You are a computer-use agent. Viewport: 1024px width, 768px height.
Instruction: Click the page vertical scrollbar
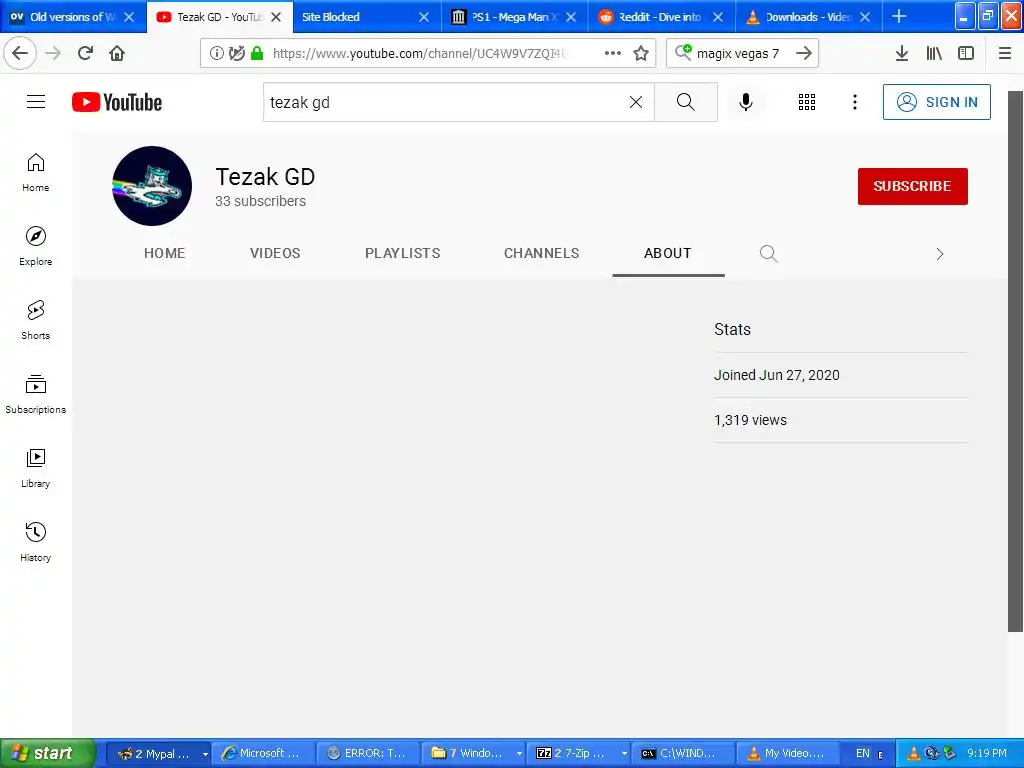tap(1015, 361)
